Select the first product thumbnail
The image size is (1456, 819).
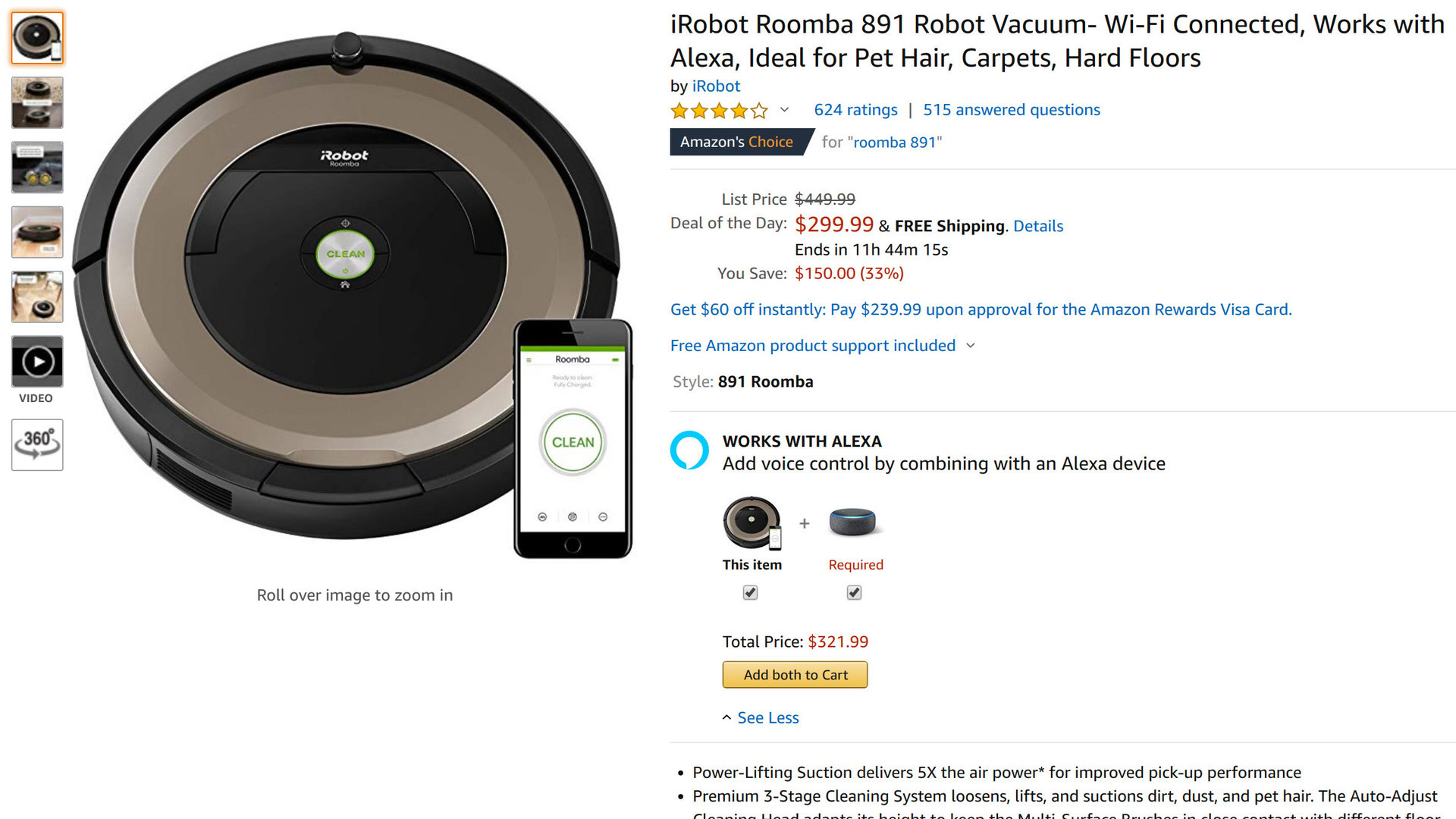coord(37,38)
